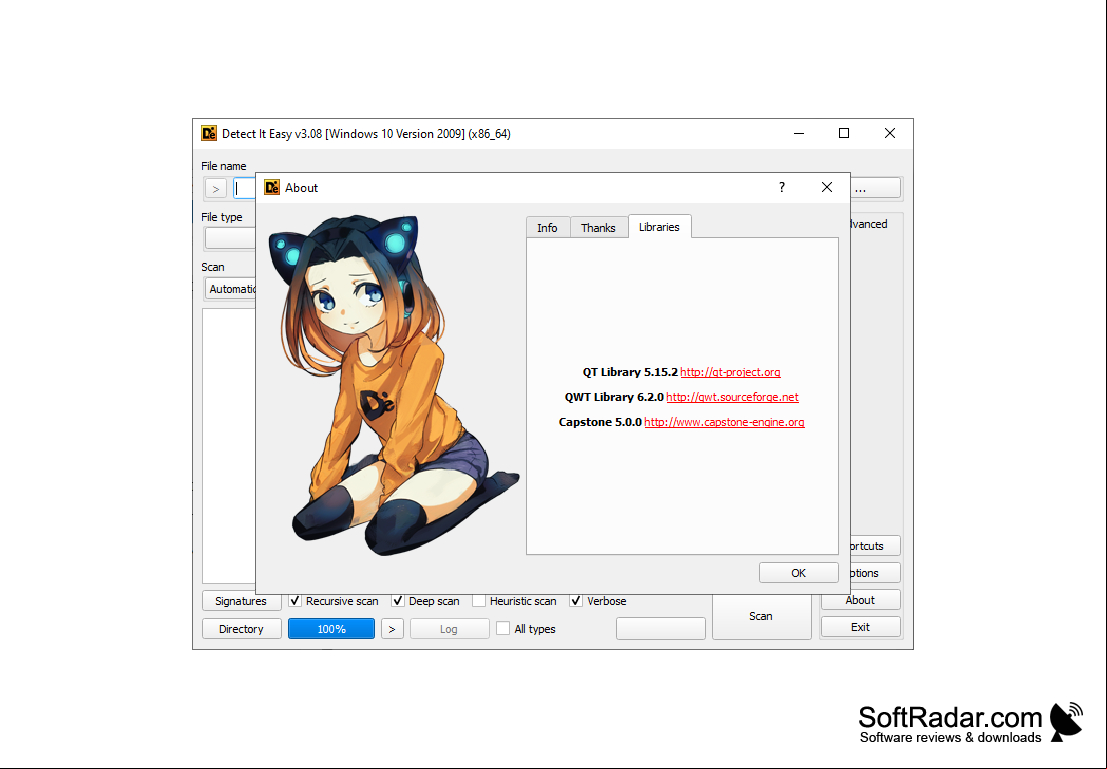Image resolution: width=1107 pixels, height=769 pixels.
Task: Close the About dialog
Action: click(827, 187)
